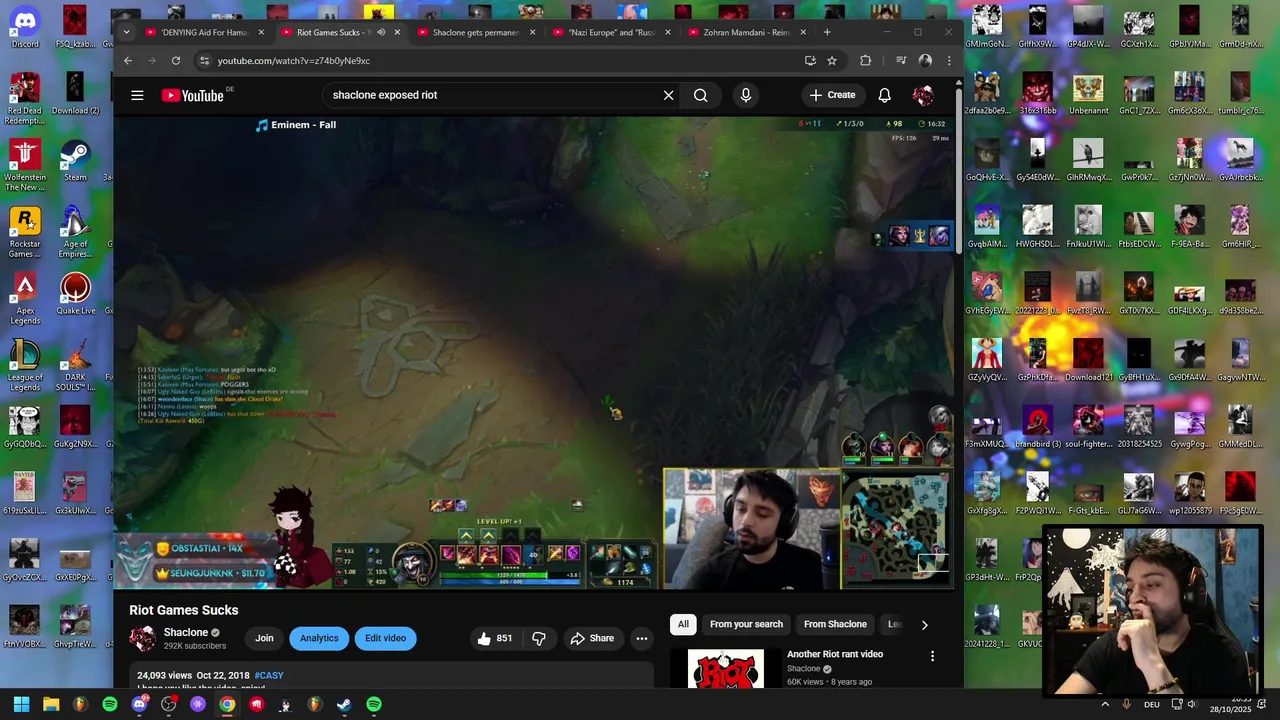Open the YouTube notifications bell

(x=884, y=95)
